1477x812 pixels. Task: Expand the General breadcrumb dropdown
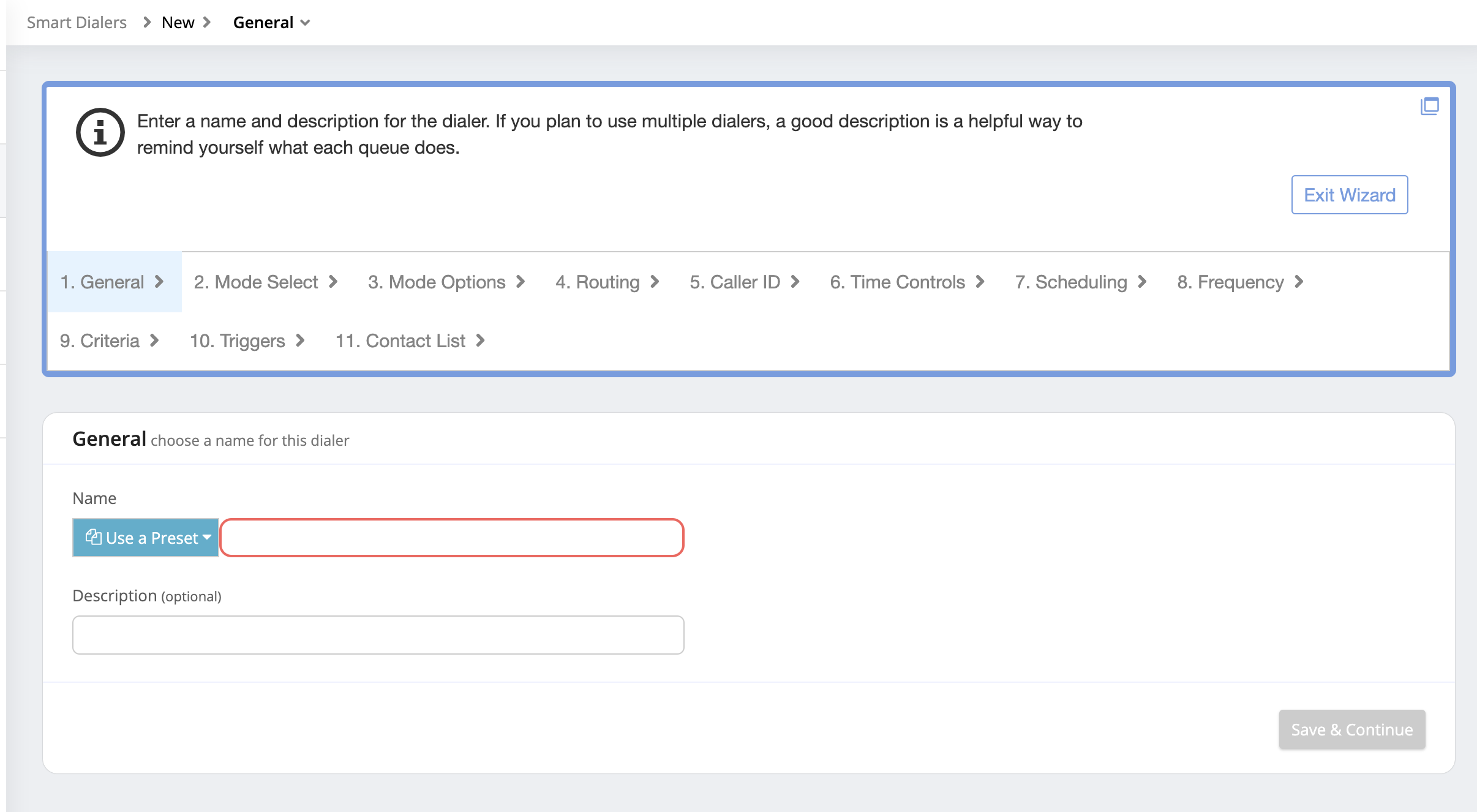272,23
